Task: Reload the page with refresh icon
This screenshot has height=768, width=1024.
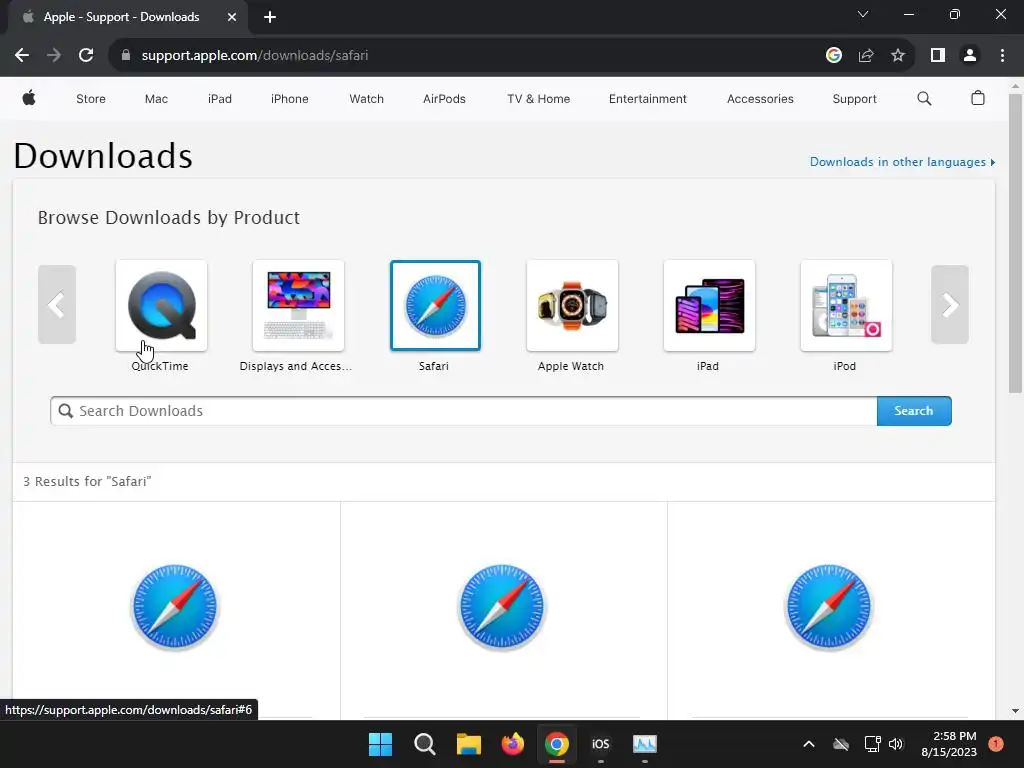Action: tap(86, 56)
